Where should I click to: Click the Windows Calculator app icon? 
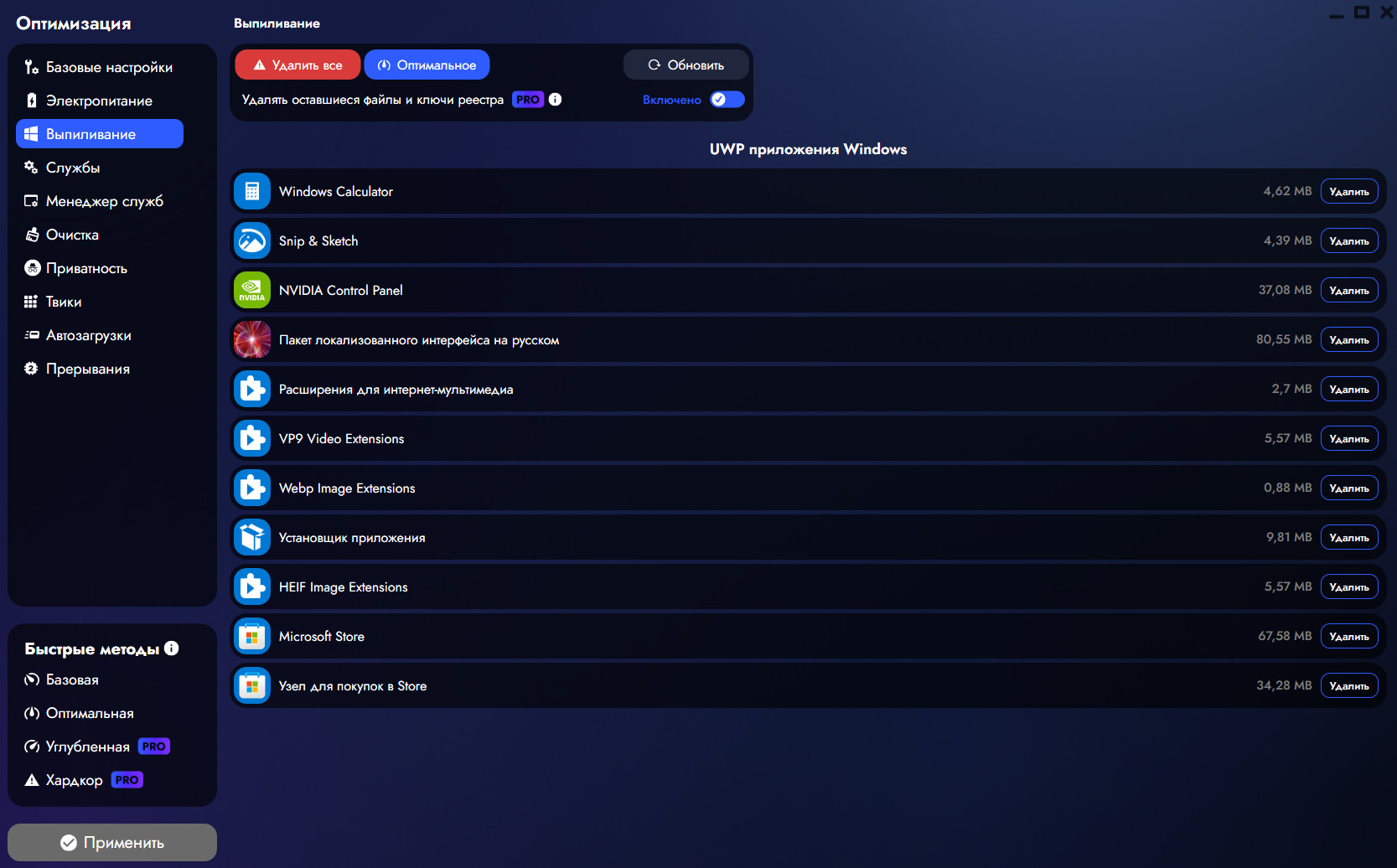(252, 191)
